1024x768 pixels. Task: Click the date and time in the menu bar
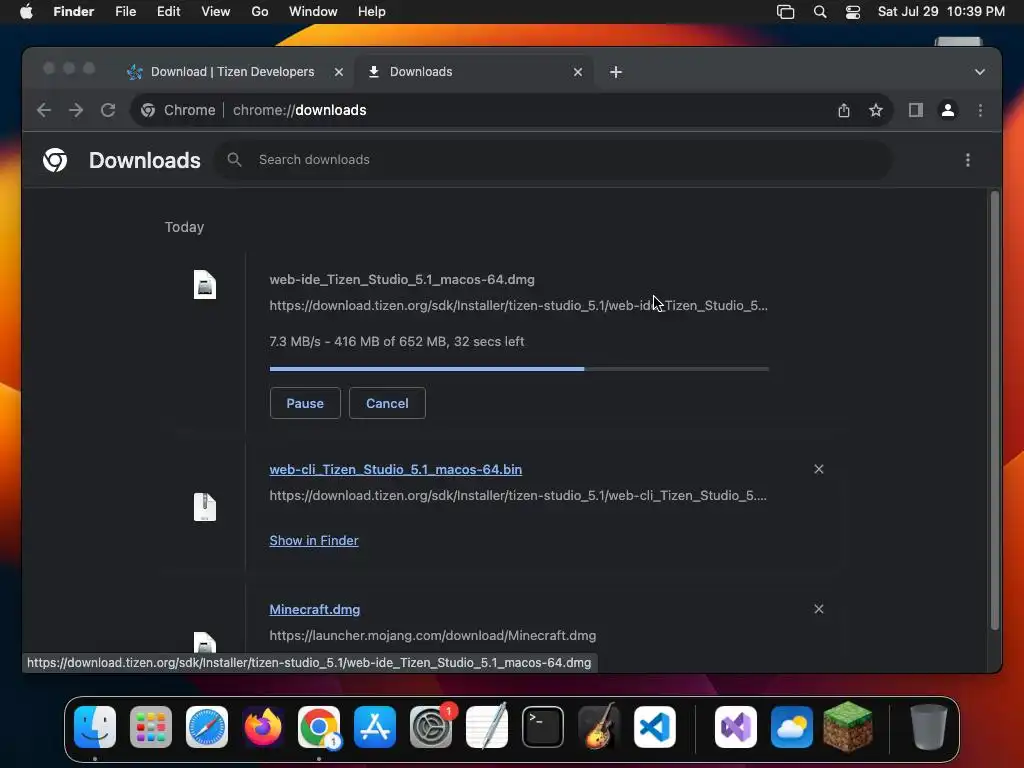[940, 12]
